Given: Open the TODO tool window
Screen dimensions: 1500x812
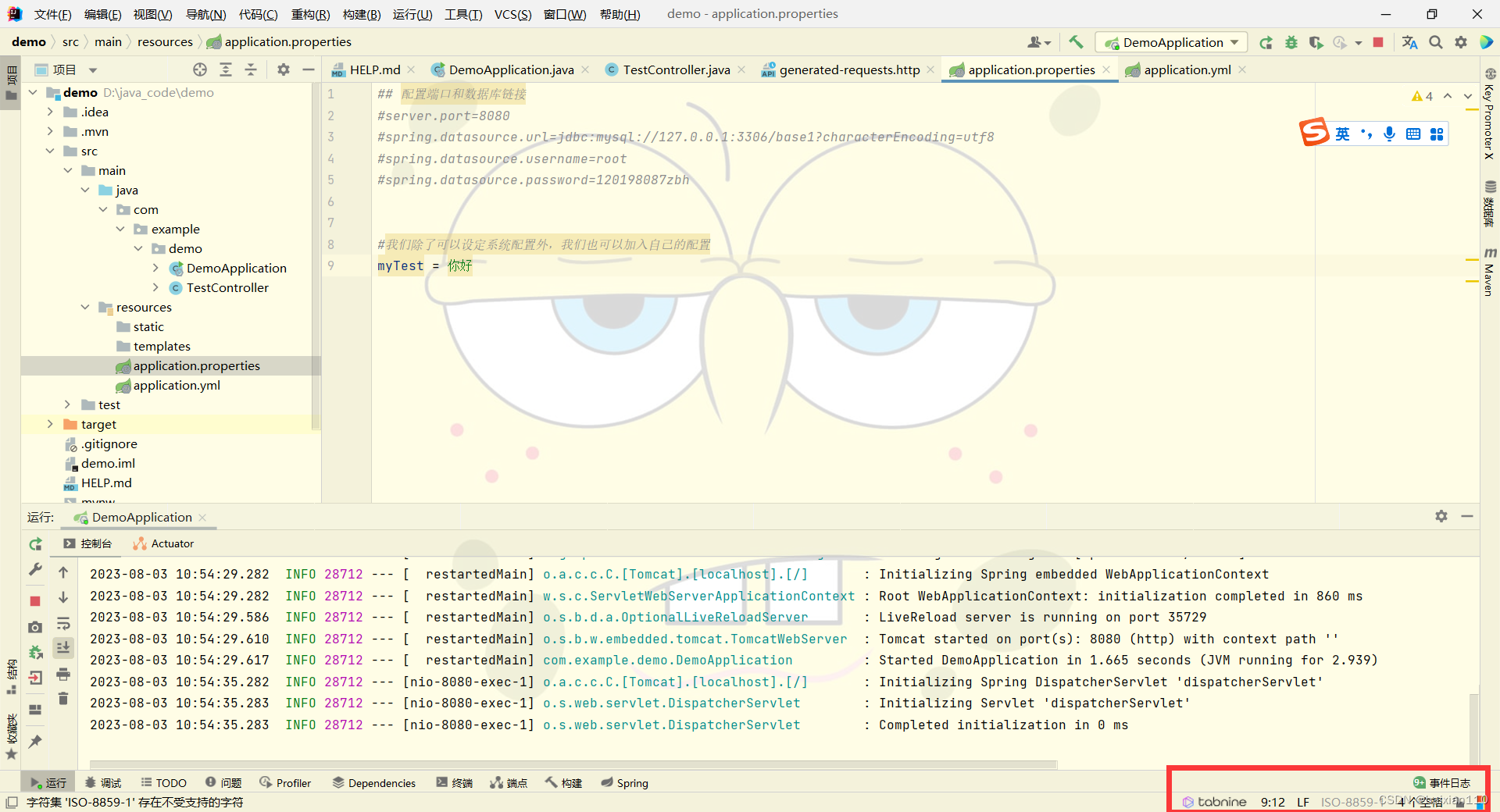Looking at the screenshot, I should [163, 782].
